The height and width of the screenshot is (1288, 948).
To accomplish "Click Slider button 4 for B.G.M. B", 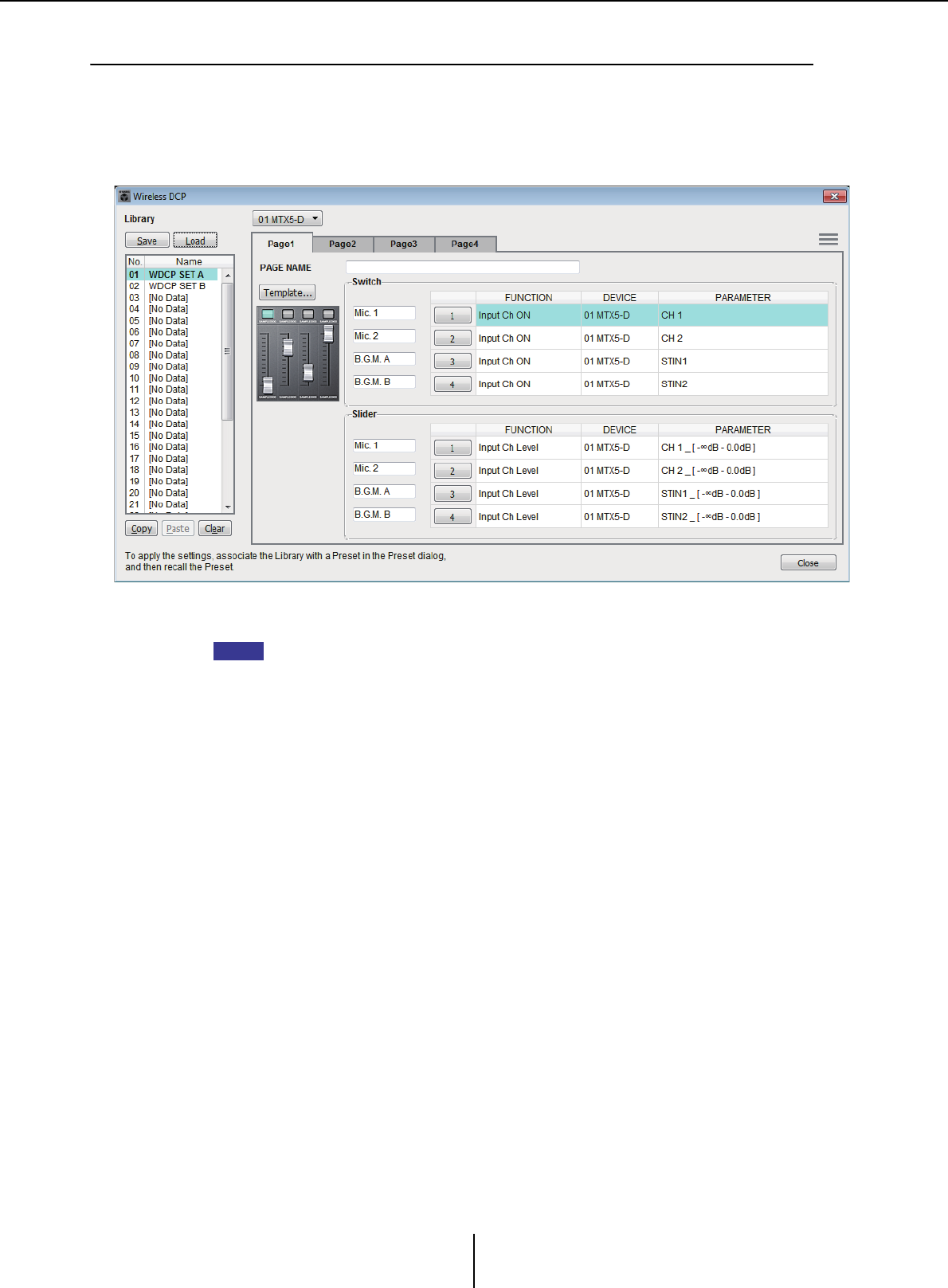I will 452,518.
